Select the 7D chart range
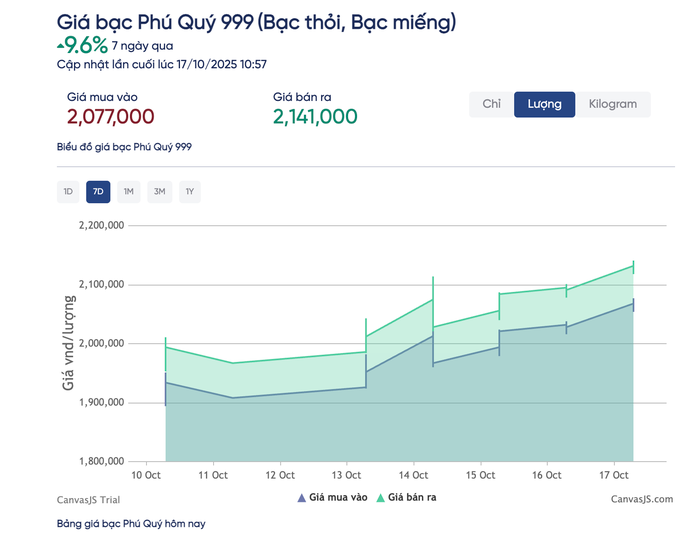Viewport: 698px width, 538px height. click(98, 191)
